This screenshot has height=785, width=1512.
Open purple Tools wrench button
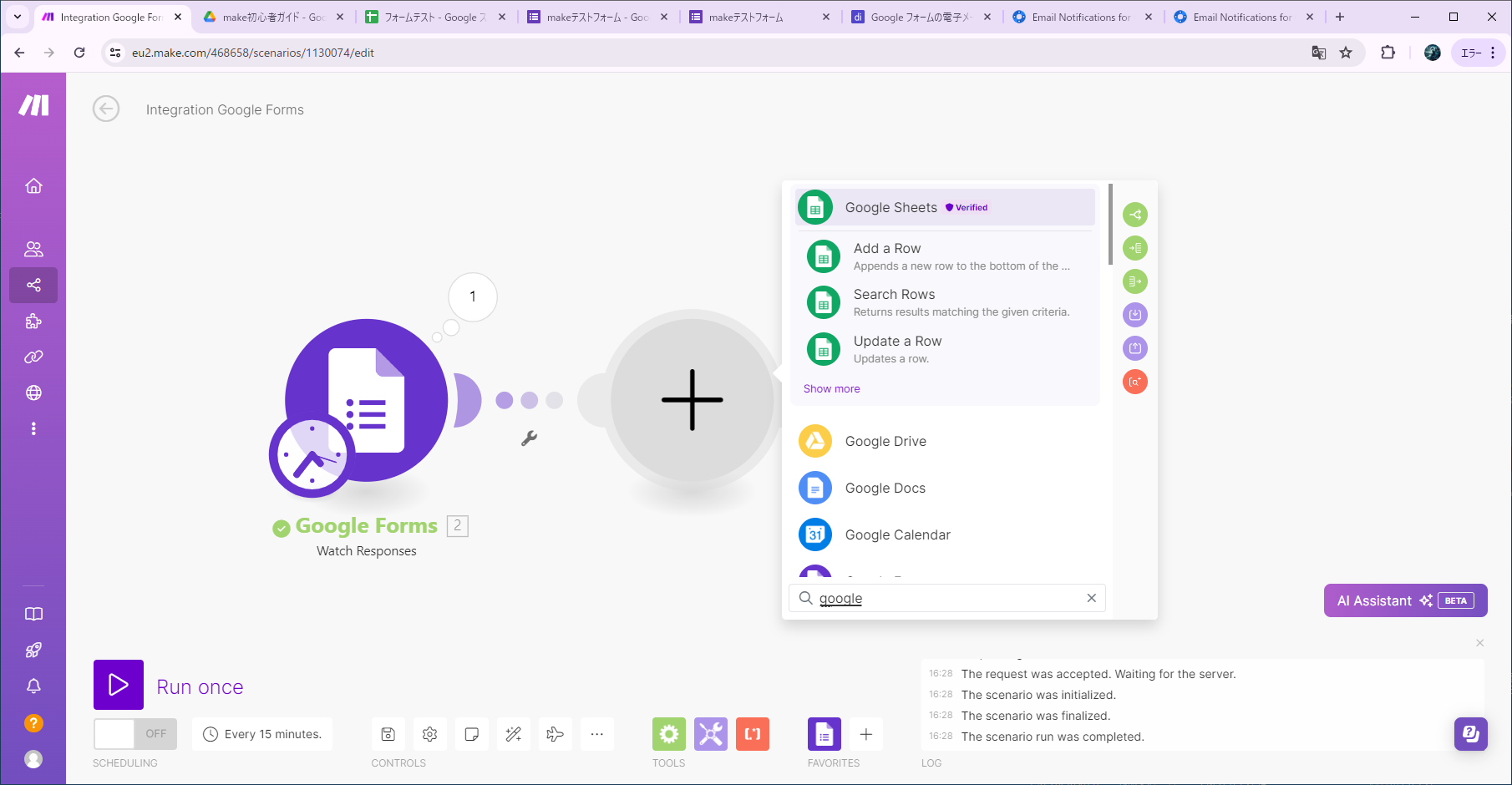(x=711, y=734)
